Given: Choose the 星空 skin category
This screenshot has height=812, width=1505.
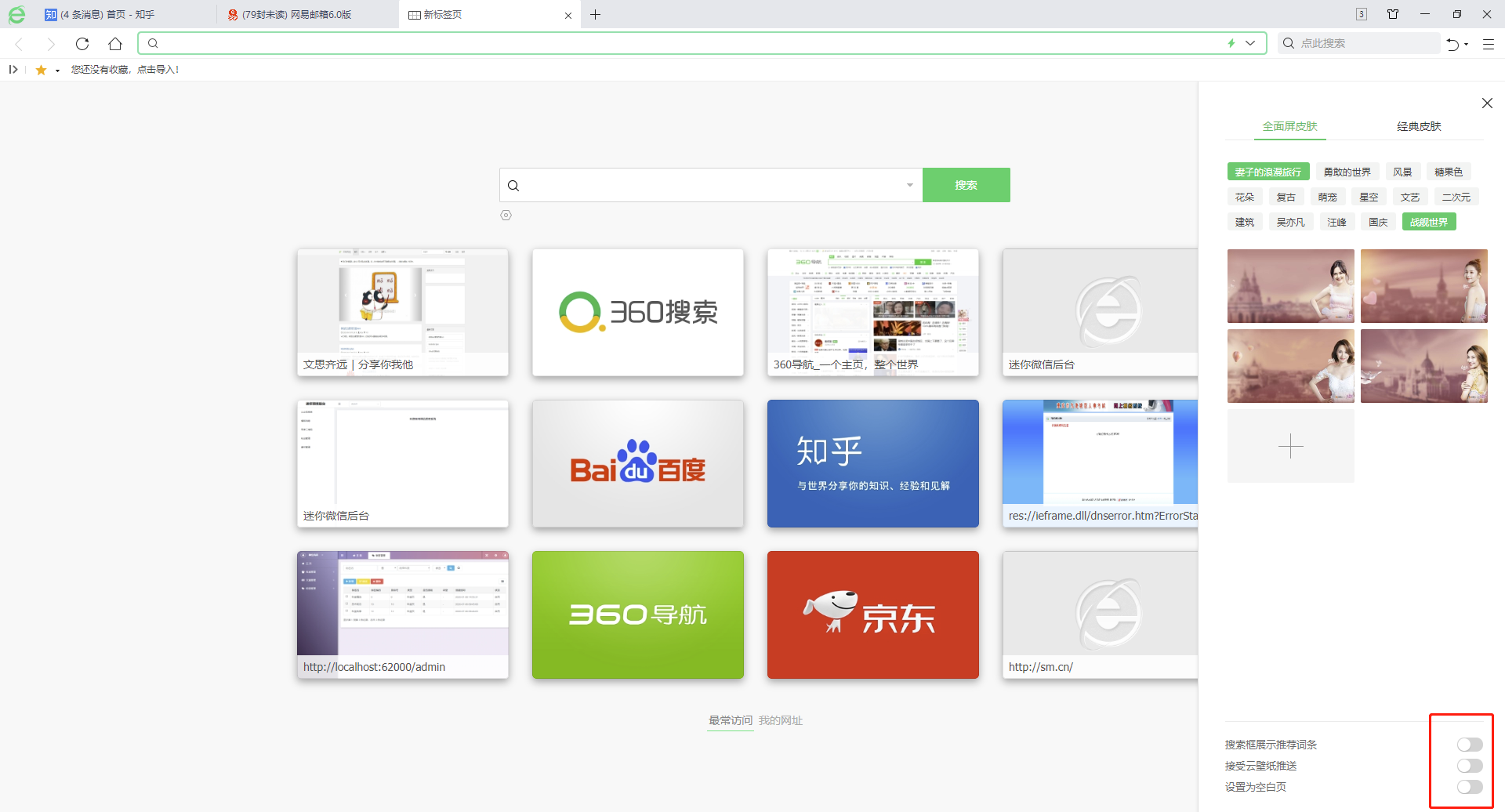Looking at the screenshot, I should coord(1369,197).
